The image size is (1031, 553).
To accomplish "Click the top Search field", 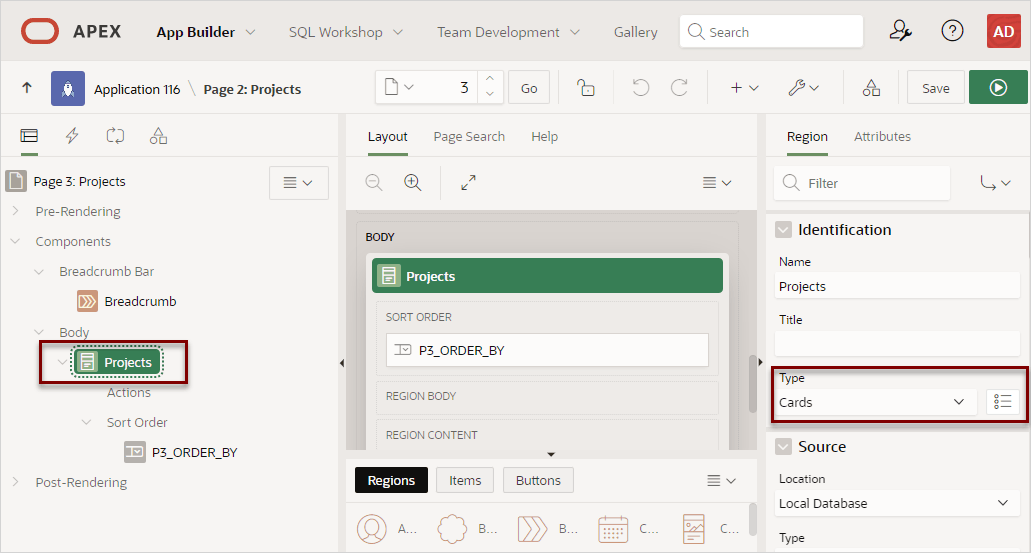I will tap(771, 32).
